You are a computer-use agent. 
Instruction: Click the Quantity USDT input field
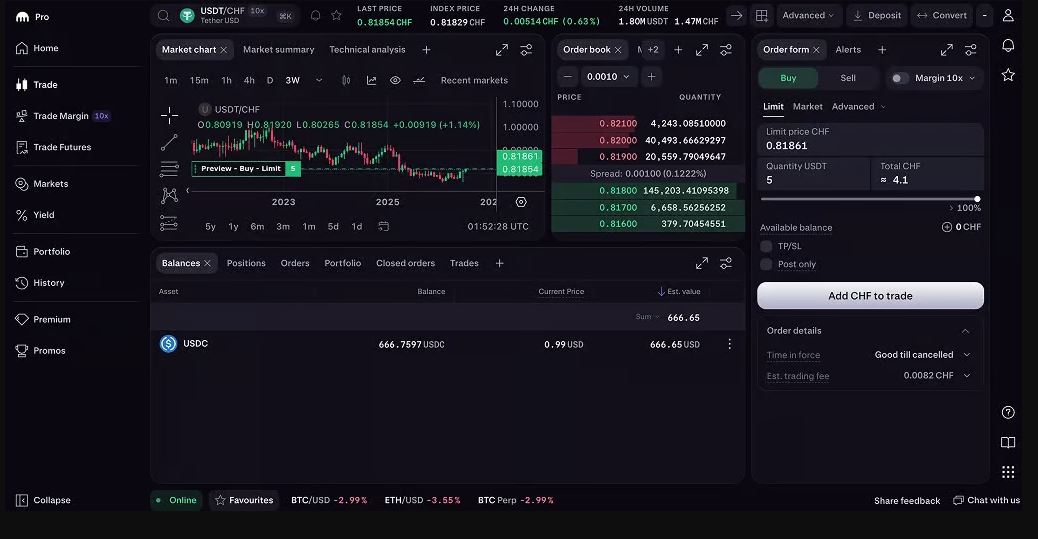[x=814, y=173]
